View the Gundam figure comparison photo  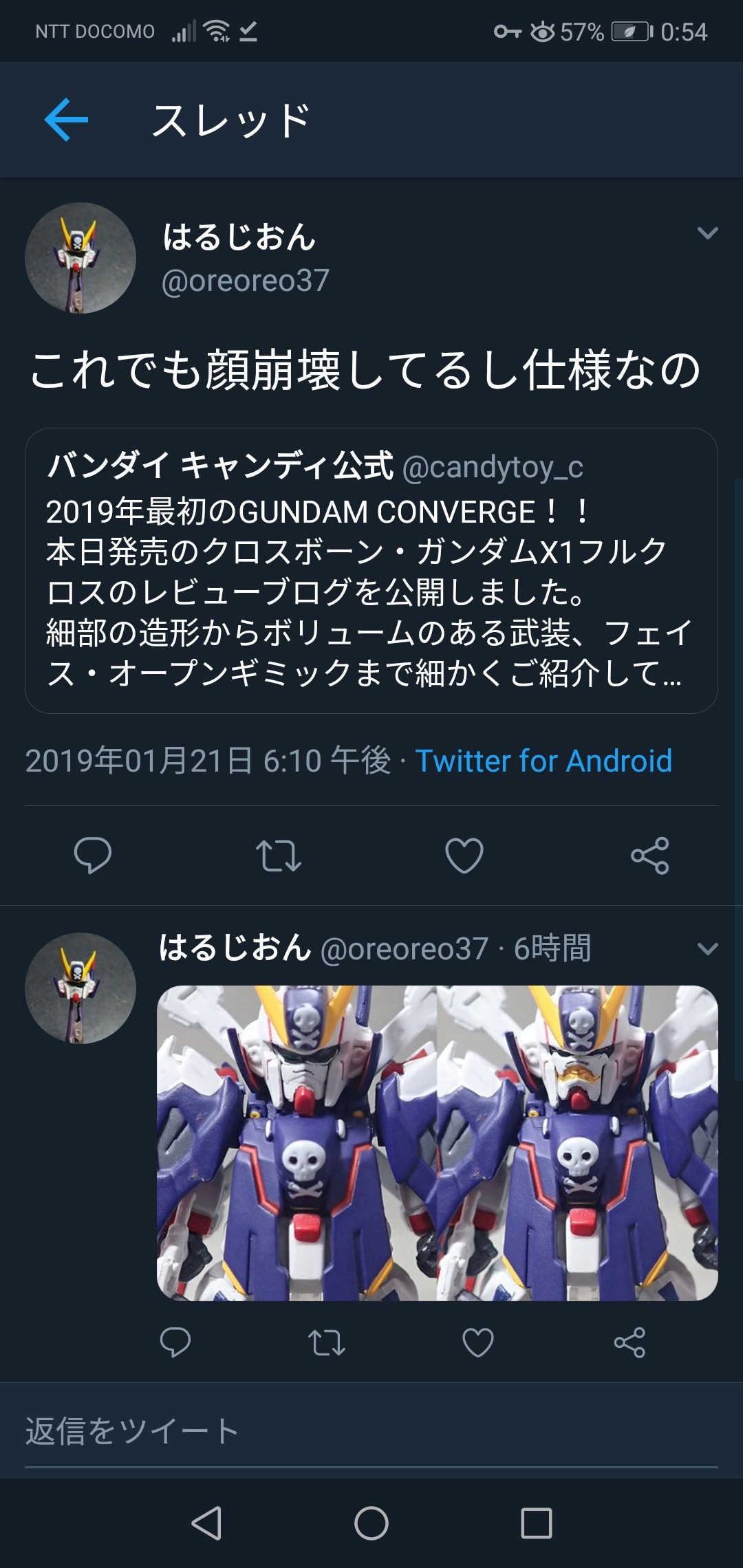pos(438,1143)
